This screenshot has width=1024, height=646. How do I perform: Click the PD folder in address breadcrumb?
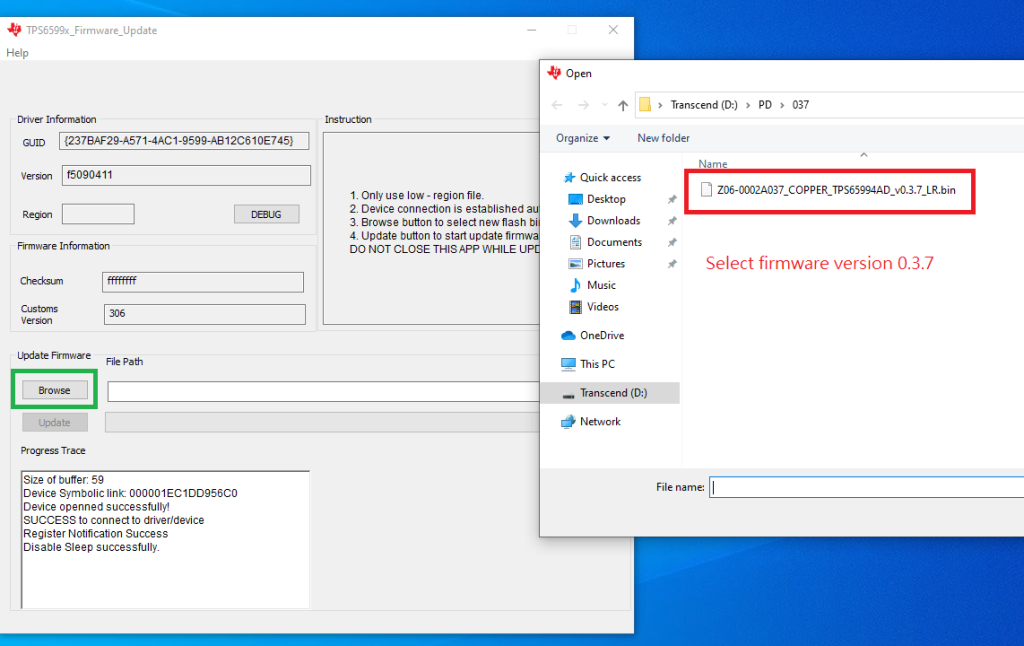coord(765,105)
